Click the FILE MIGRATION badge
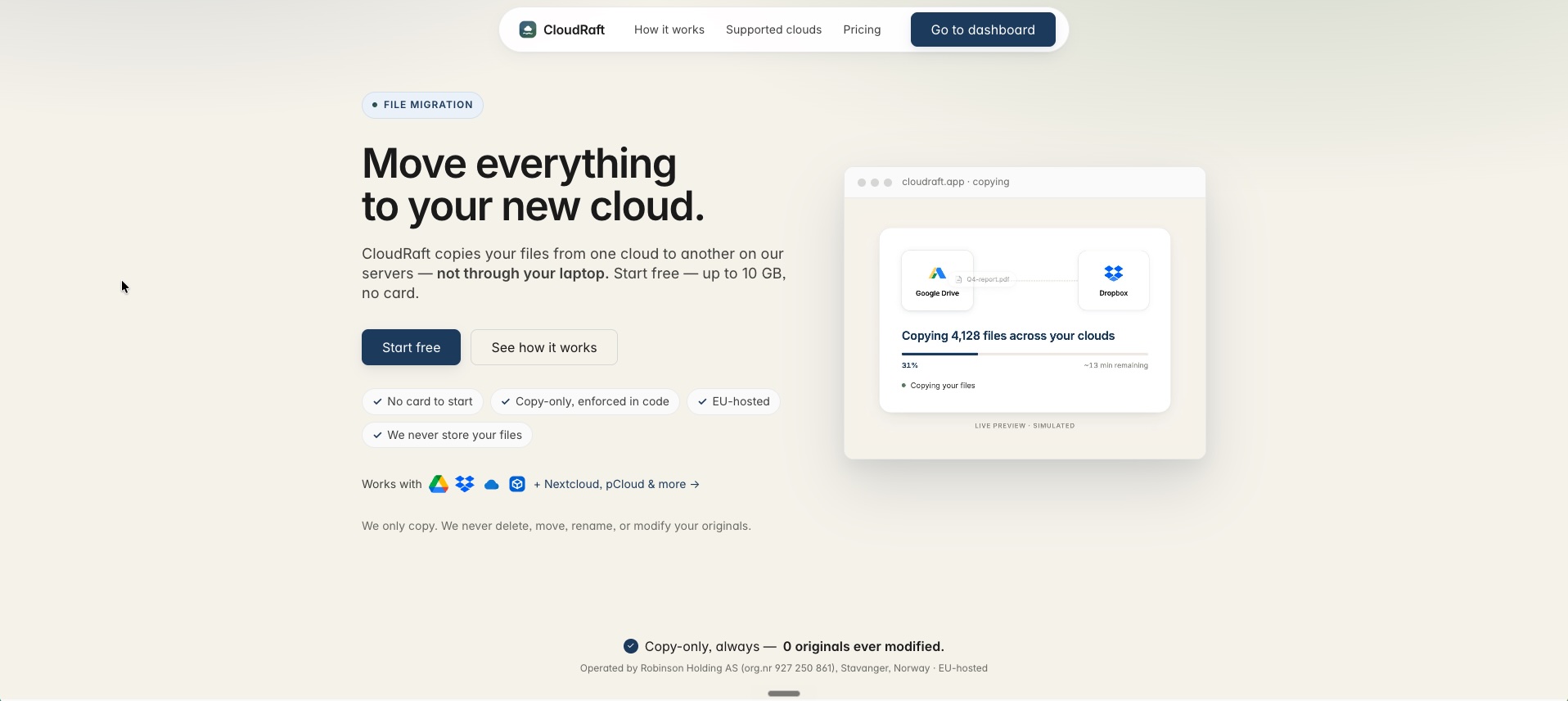The height and width of the screenshot is (701, 1568). tap(422, 105)
